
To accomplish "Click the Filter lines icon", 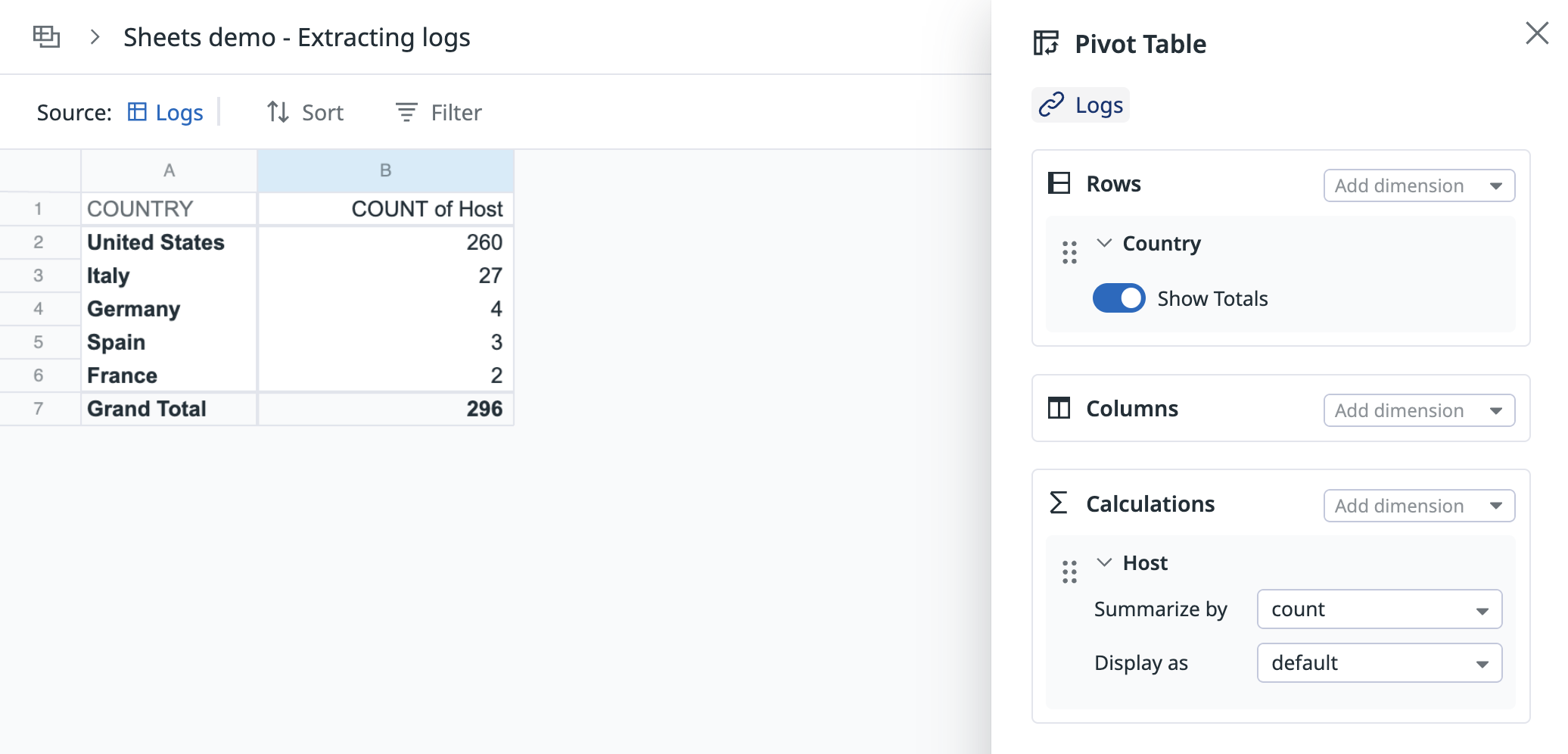I will (x=406, y=112).
